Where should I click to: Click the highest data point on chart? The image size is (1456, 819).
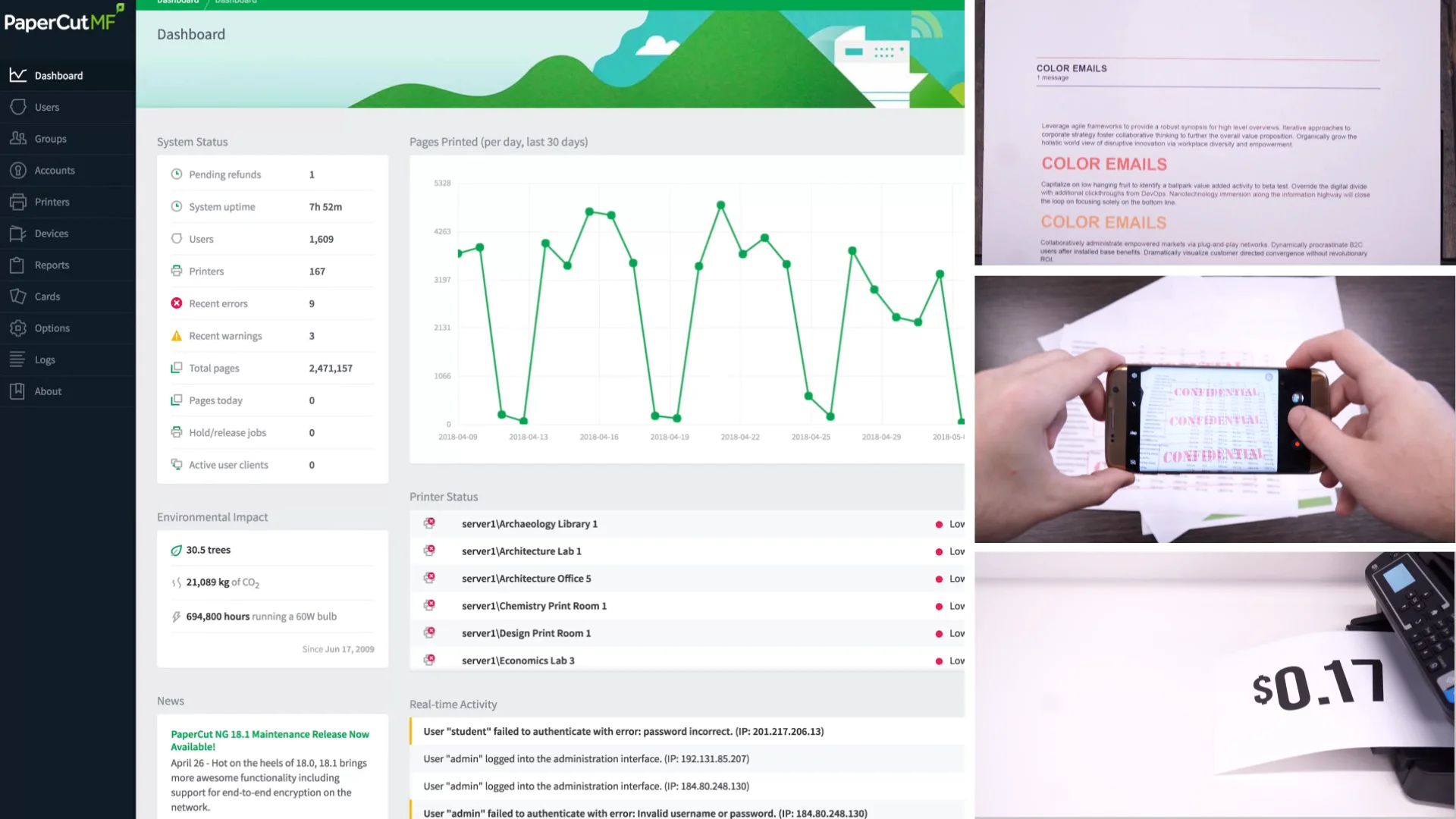point(720,205)
